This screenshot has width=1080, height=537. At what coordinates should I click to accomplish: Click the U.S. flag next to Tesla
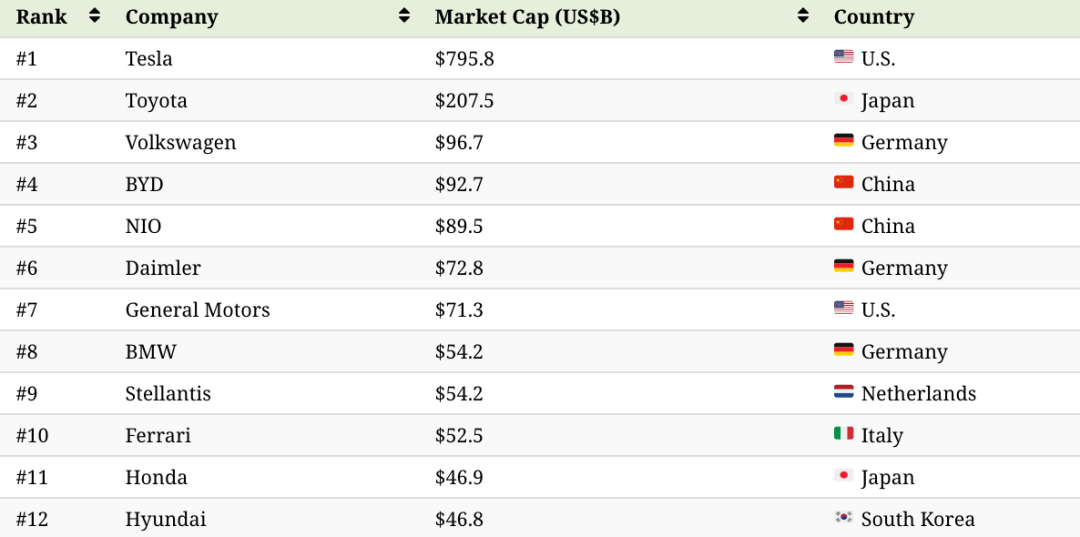[843, 57]
